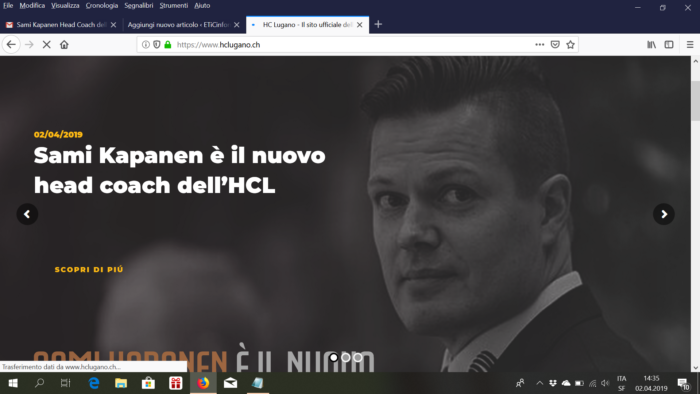Open the Firefox hamburger menu
This screenshot has height=394, width=700.
(x=690, y=45)
